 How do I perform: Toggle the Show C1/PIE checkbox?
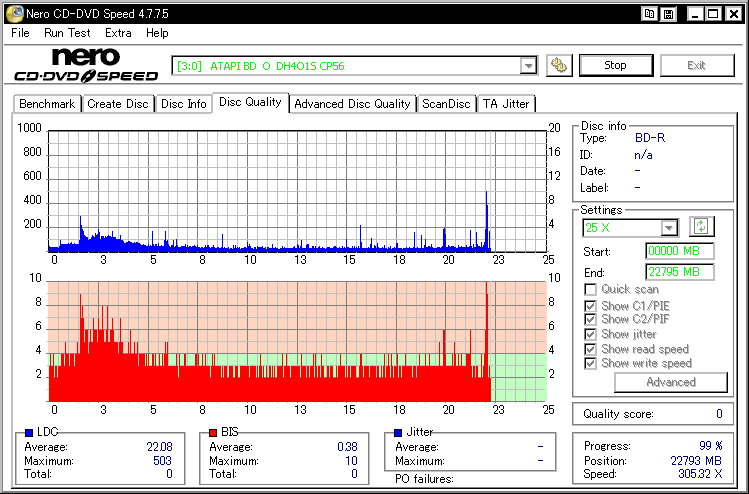tap(590, 306)
